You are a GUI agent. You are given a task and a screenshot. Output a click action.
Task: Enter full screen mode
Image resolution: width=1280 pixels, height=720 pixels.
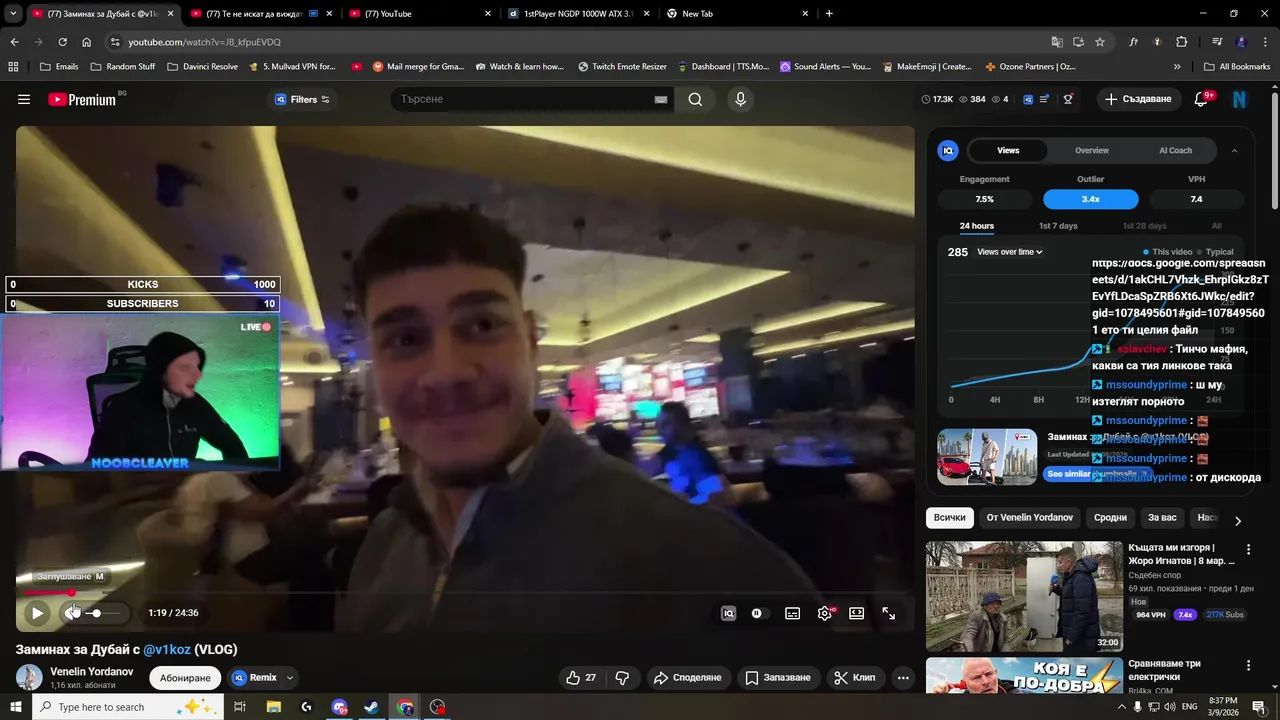(x=888, y=613)
